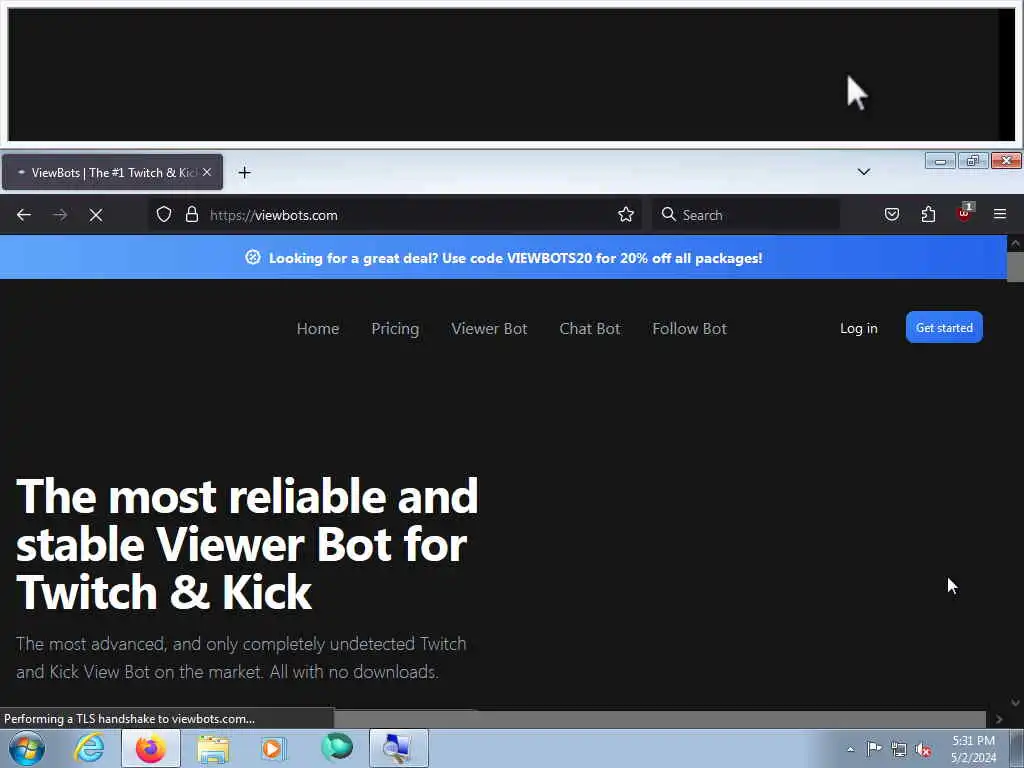Open a new tab with the plus button
Image resolution: width=1024 pixels, height=768 pixels.
pos(244,172)
